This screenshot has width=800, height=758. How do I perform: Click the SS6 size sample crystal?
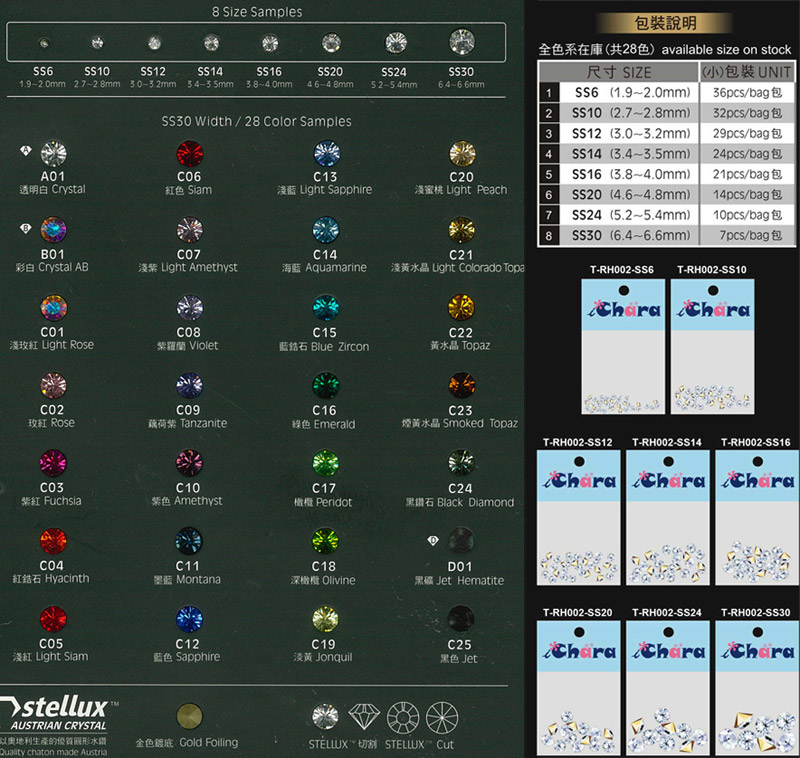coord(44,43)
